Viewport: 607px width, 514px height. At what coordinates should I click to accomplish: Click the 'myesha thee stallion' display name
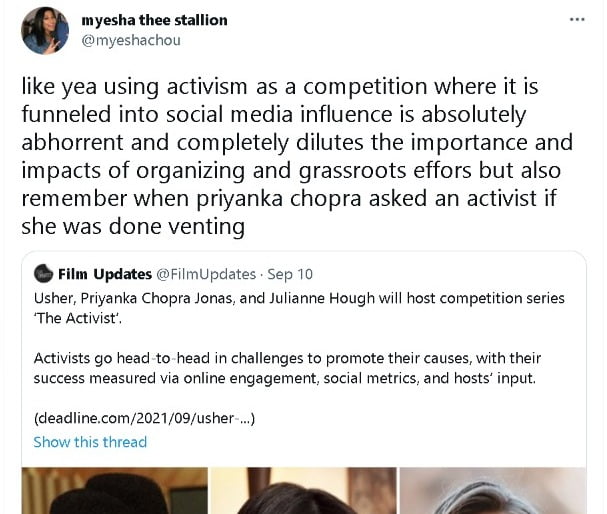tap(154, 20)
